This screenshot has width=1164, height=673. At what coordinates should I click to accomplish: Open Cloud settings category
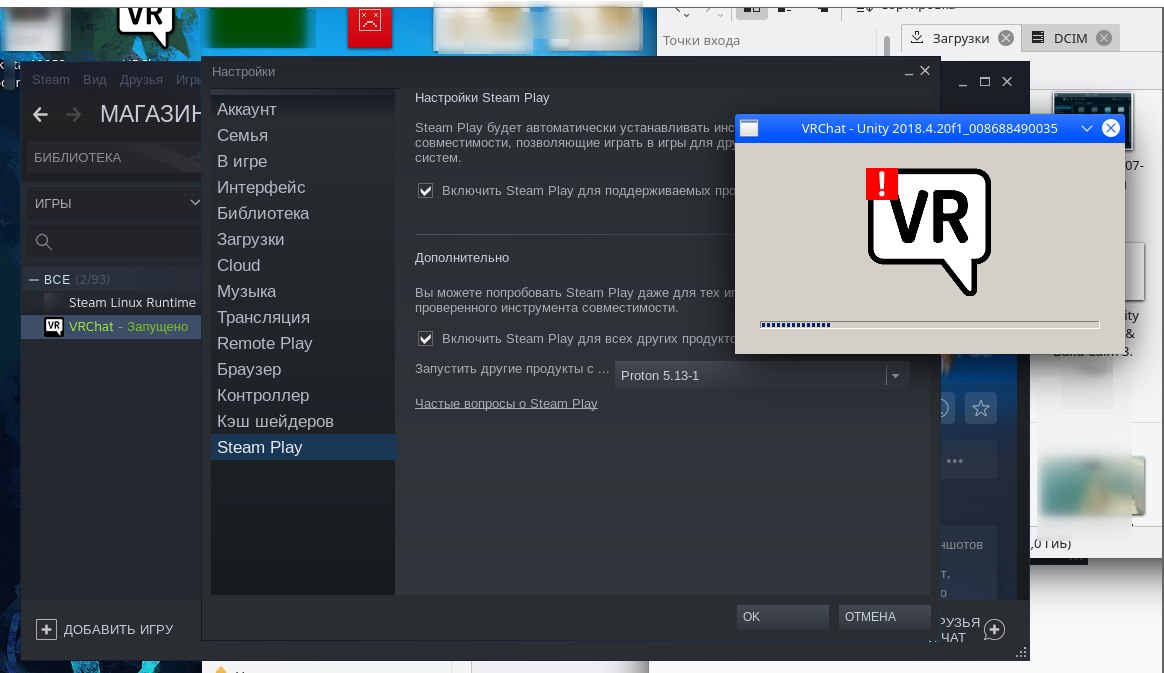pos(302,265)
